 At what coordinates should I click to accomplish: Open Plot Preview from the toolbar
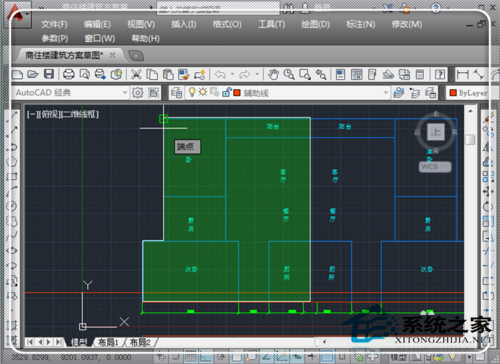coord(85,74)
